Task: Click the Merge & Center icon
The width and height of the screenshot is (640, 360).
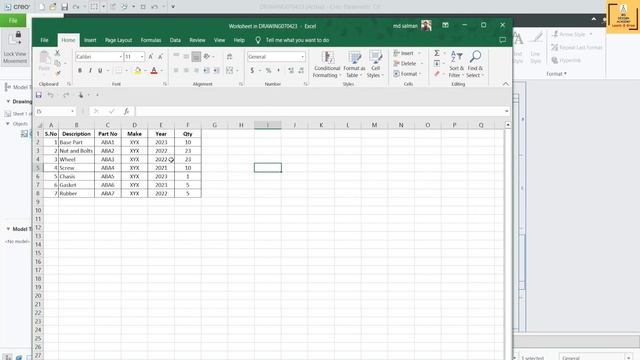Action: click(229, 71)
